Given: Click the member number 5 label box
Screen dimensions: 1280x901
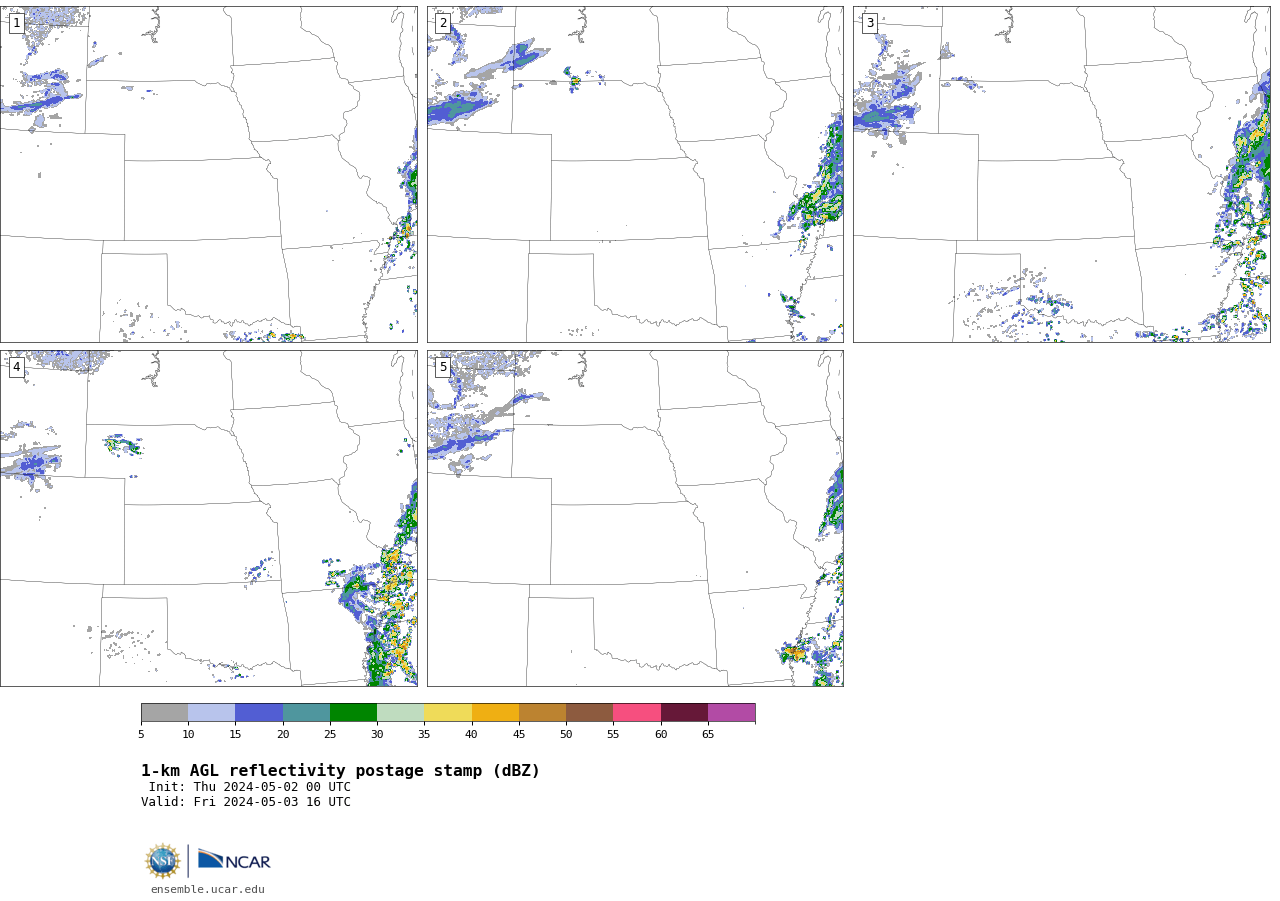Looking at the screenshot, I should tap(443, 367).
